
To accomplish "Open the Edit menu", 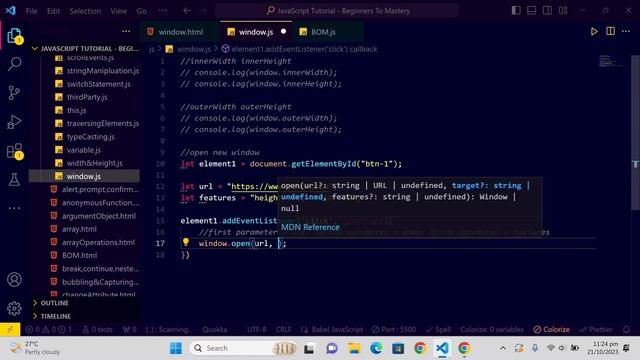I will (x=53, y=11).
